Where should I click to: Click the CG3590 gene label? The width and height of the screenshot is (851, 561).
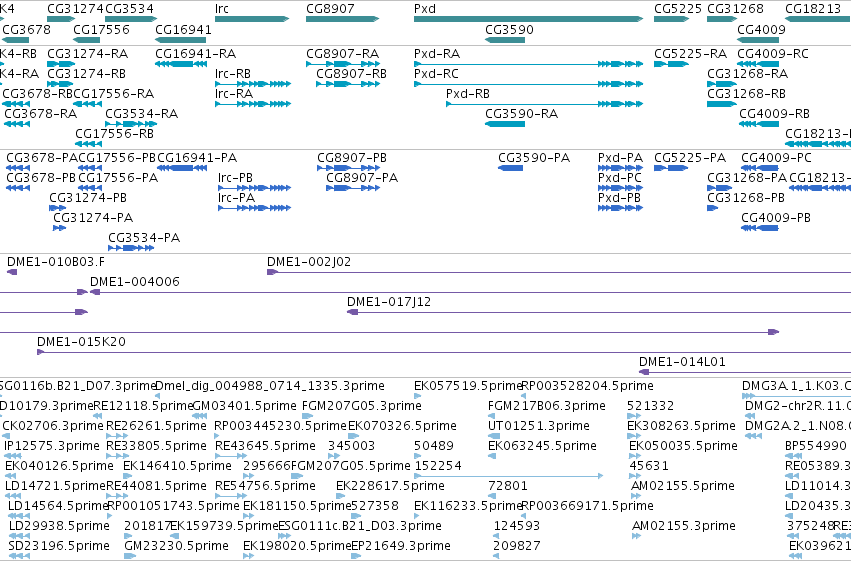coord(509,29)
